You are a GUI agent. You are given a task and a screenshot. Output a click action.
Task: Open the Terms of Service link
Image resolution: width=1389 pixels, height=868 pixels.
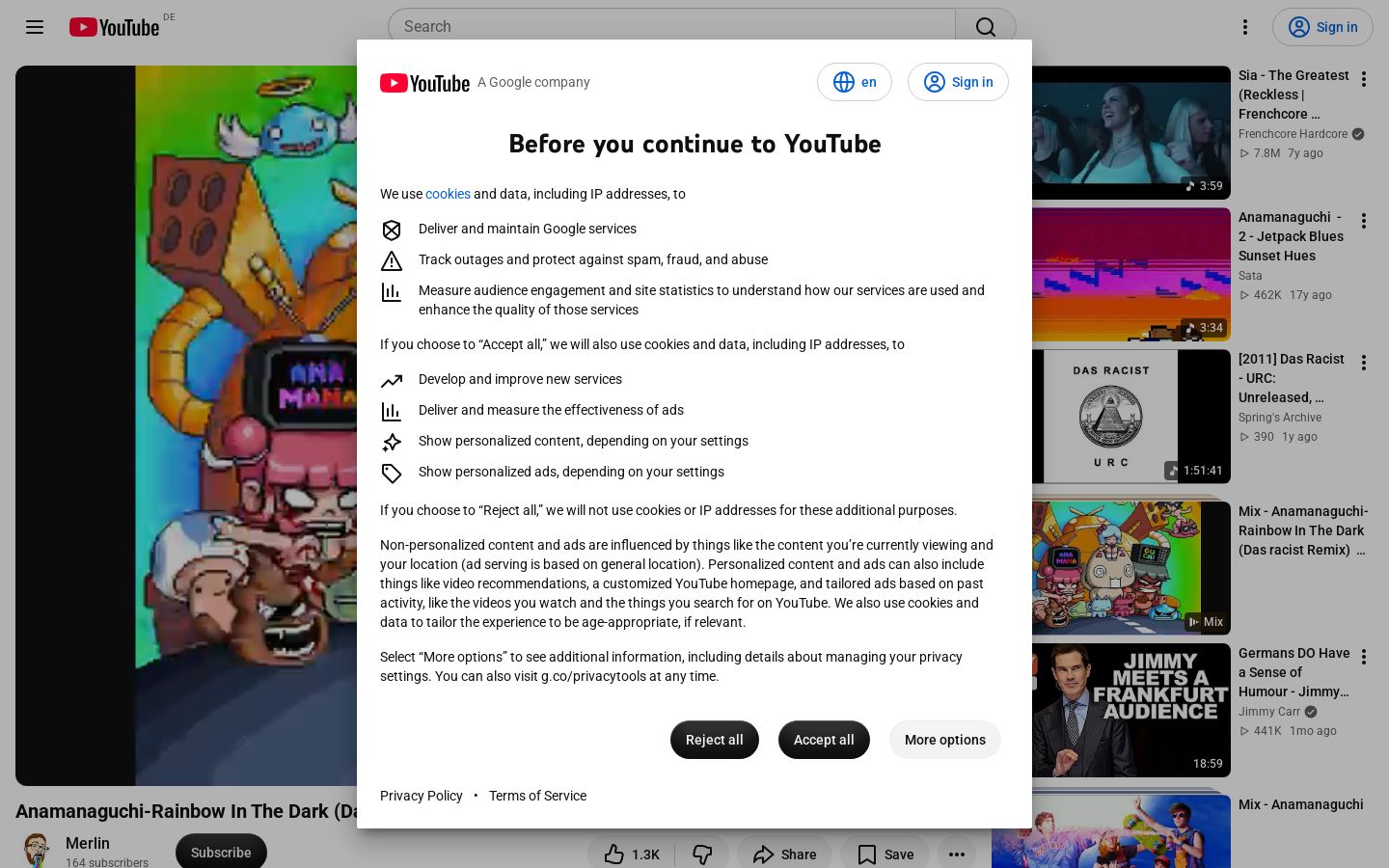click(537, 796)
